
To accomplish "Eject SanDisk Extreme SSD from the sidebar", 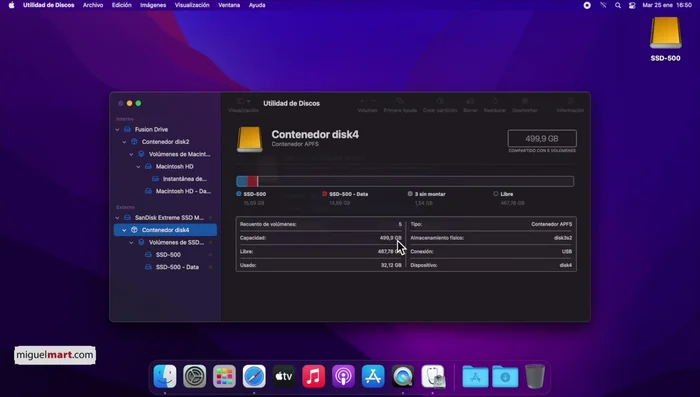I will 210,218.
